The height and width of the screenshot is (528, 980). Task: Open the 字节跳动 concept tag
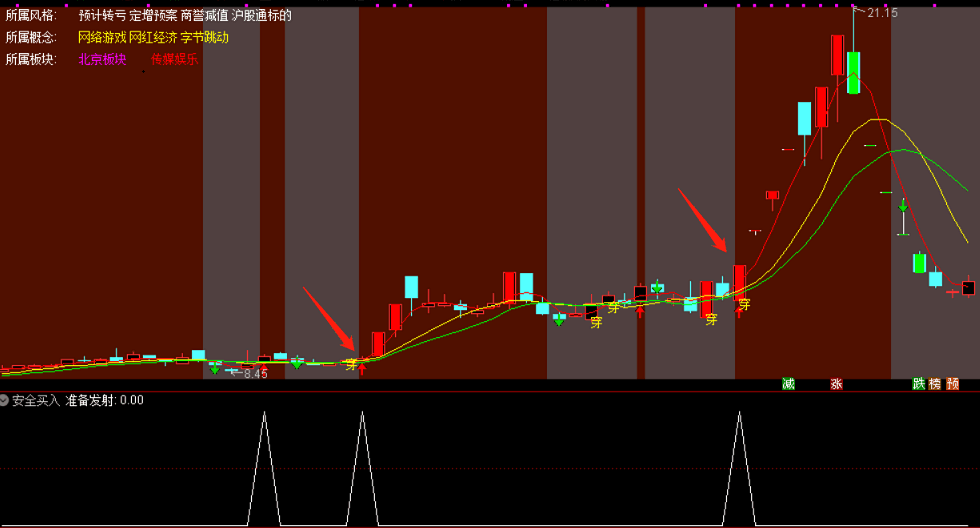(204, 37)
